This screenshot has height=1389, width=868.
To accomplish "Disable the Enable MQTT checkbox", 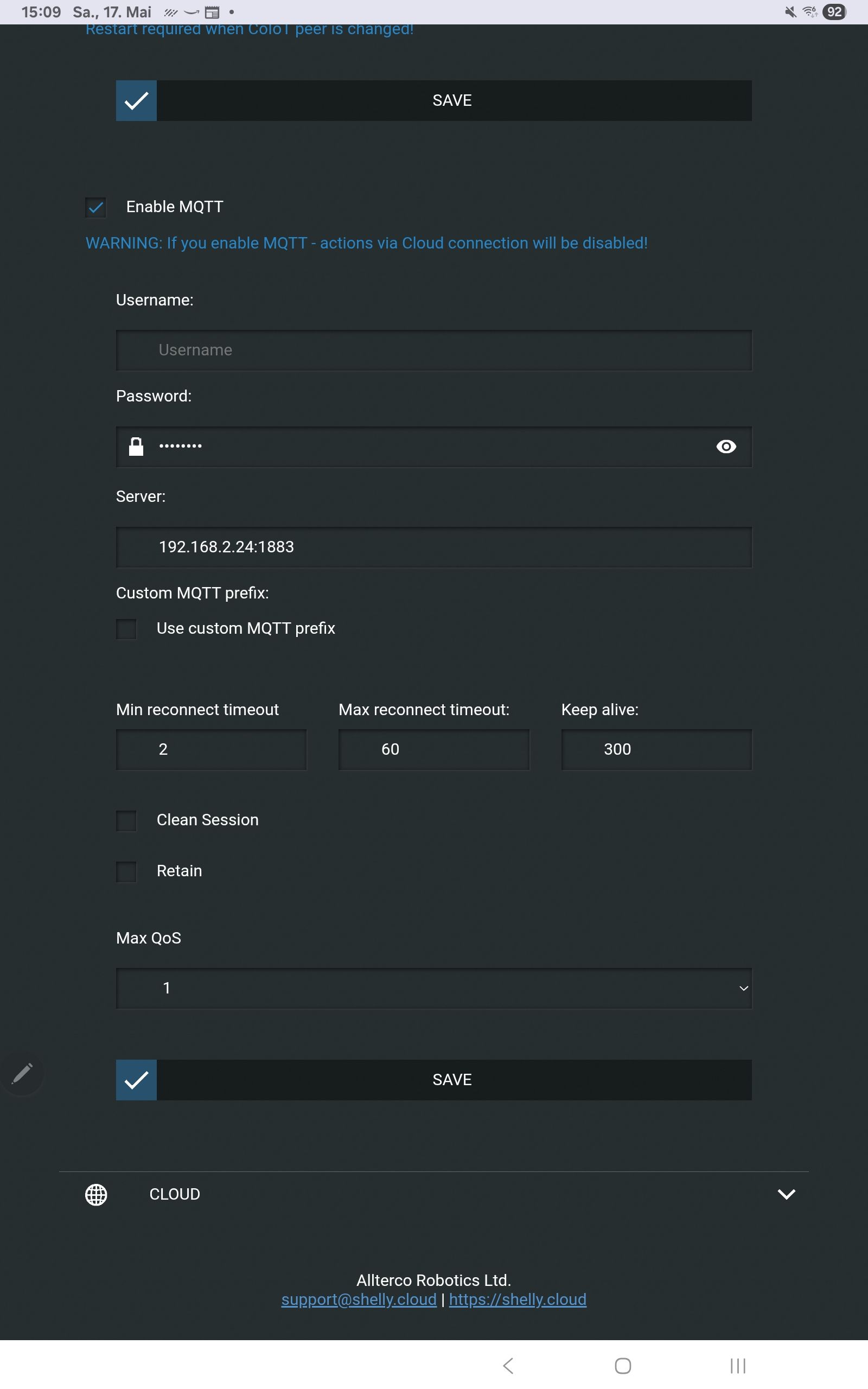I will [x=96, y=207].
